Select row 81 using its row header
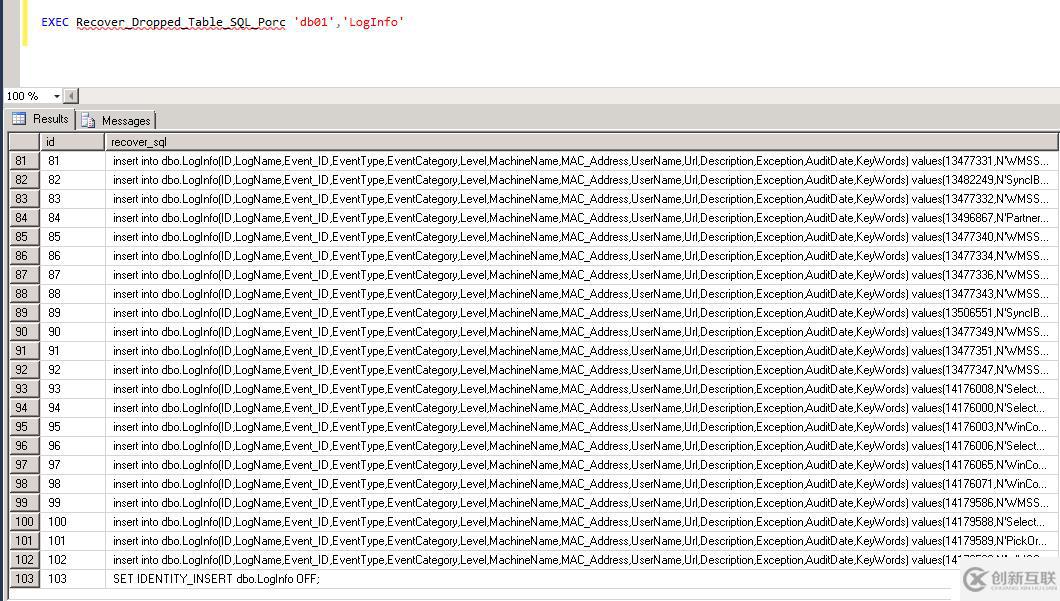 pyautogui.click(x=22, y=160)
